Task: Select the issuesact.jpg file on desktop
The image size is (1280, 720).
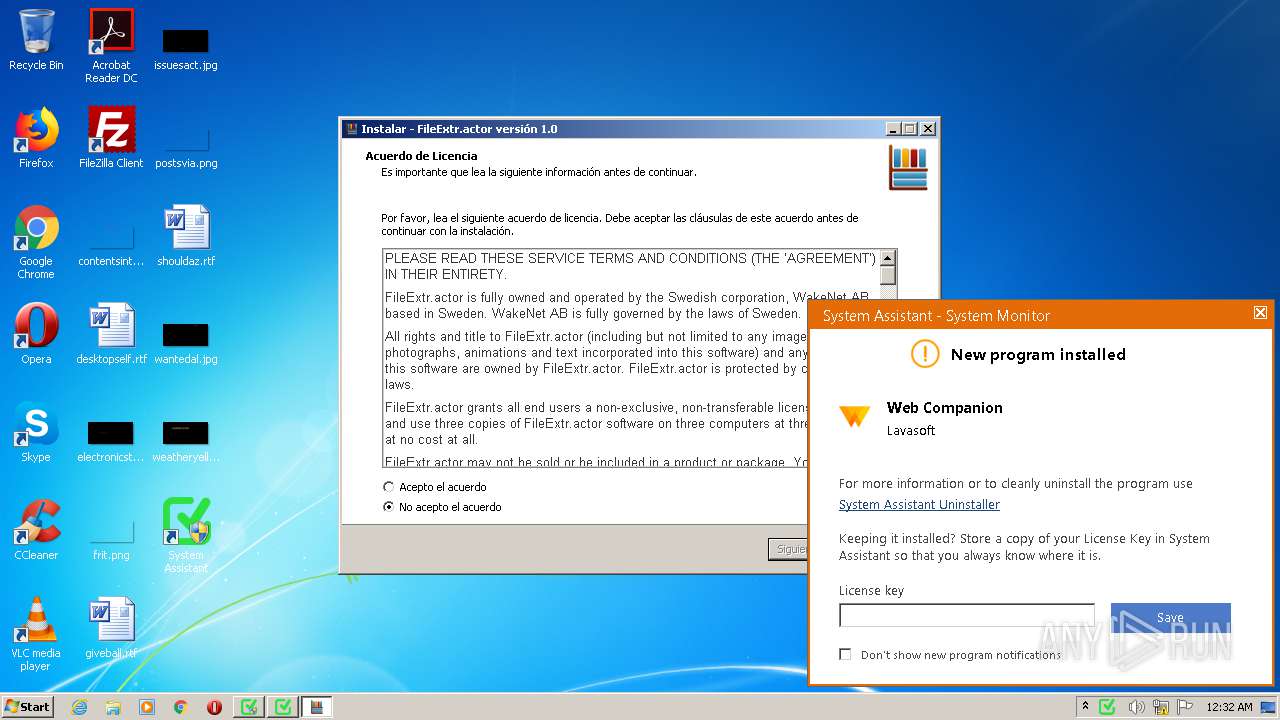Action: (186, 50)
